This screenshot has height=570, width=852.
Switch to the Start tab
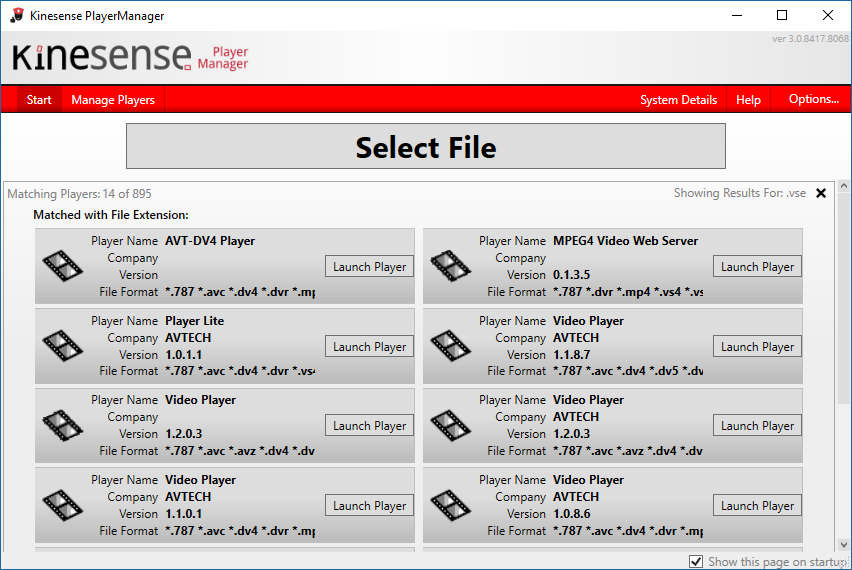pyautogui.click(x=39, y=100)
